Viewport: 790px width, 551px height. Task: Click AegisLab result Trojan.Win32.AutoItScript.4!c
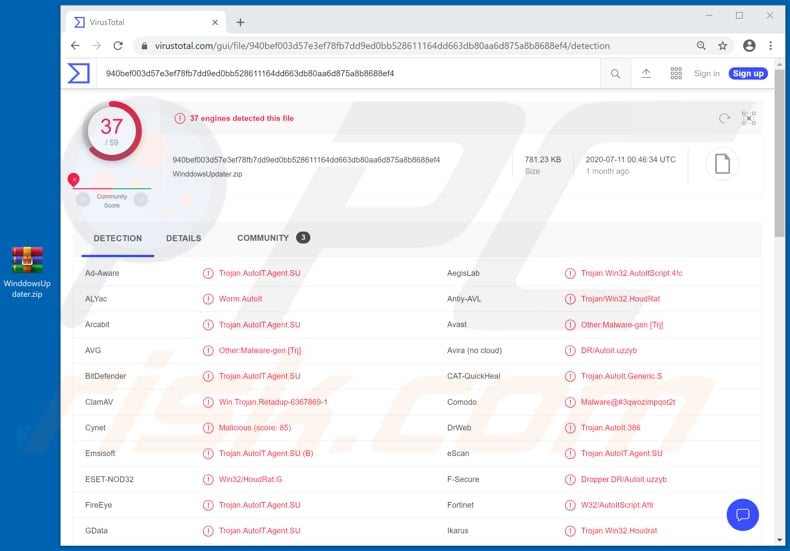631,273
